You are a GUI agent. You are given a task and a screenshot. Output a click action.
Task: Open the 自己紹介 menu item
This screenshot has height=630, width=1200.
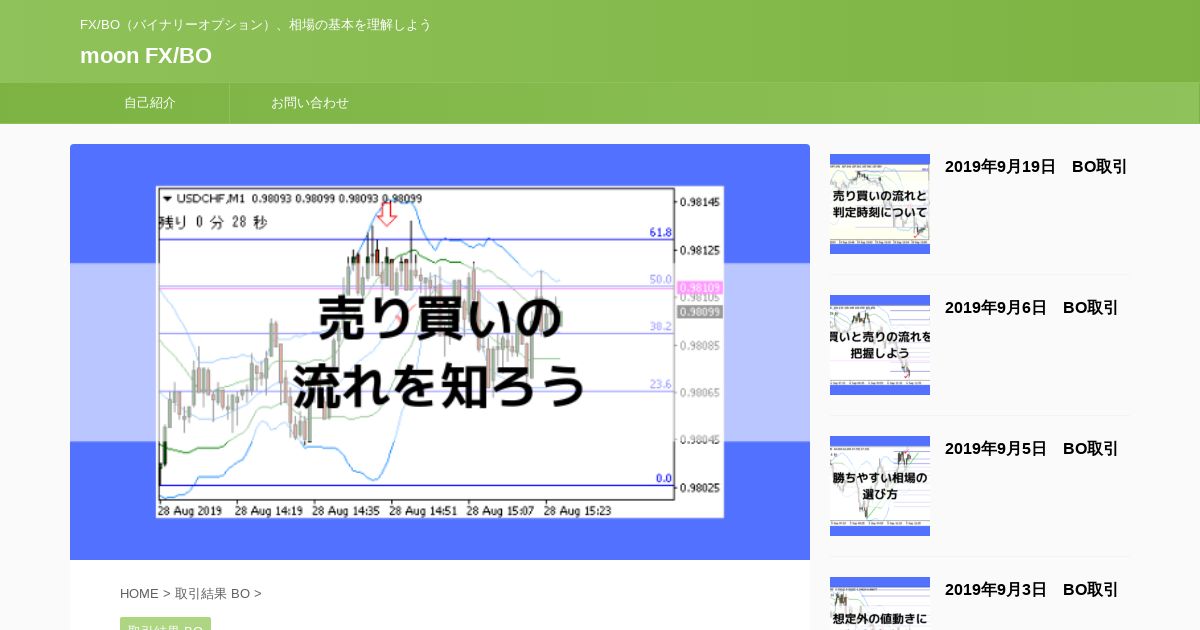(x=150, y=103)
